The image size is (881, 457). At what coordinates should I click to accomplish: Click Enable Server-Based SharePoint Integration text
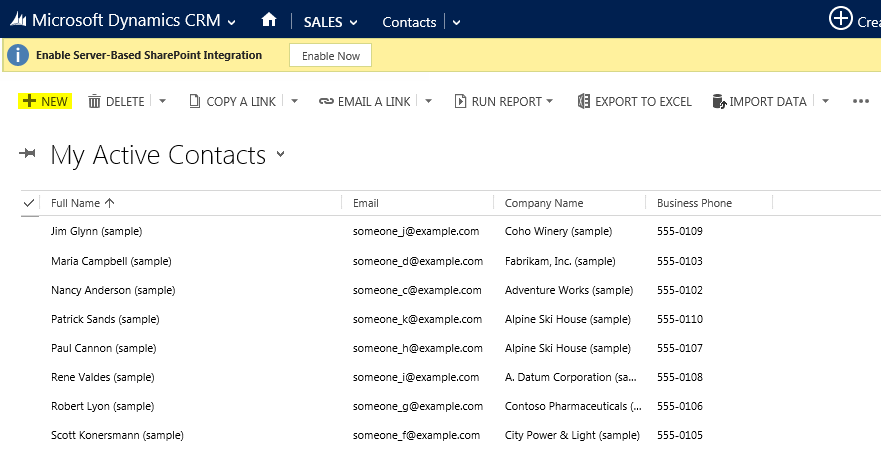click(149, 55)
